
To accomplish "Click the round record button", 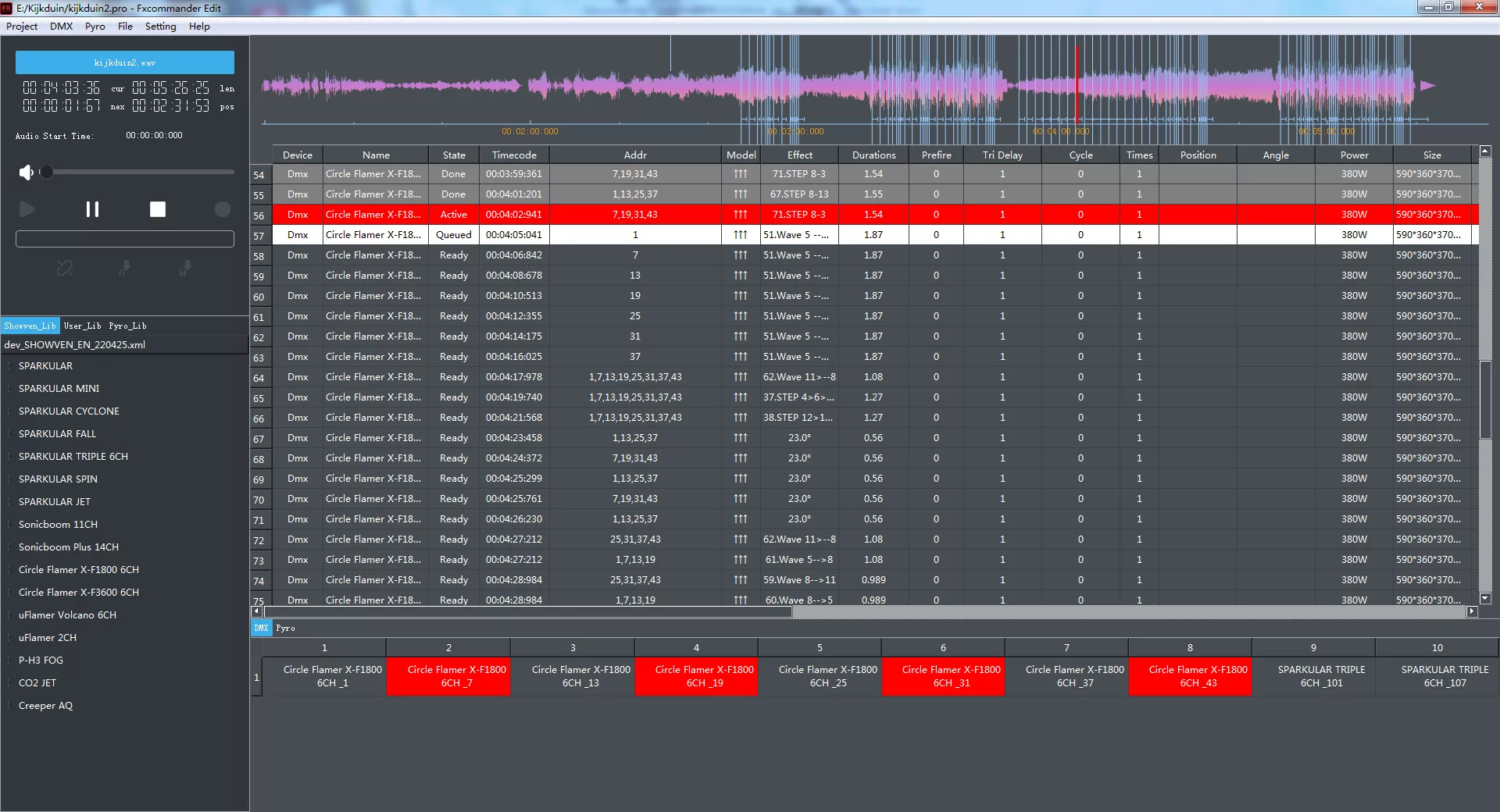I will click(x=223, y=209).
